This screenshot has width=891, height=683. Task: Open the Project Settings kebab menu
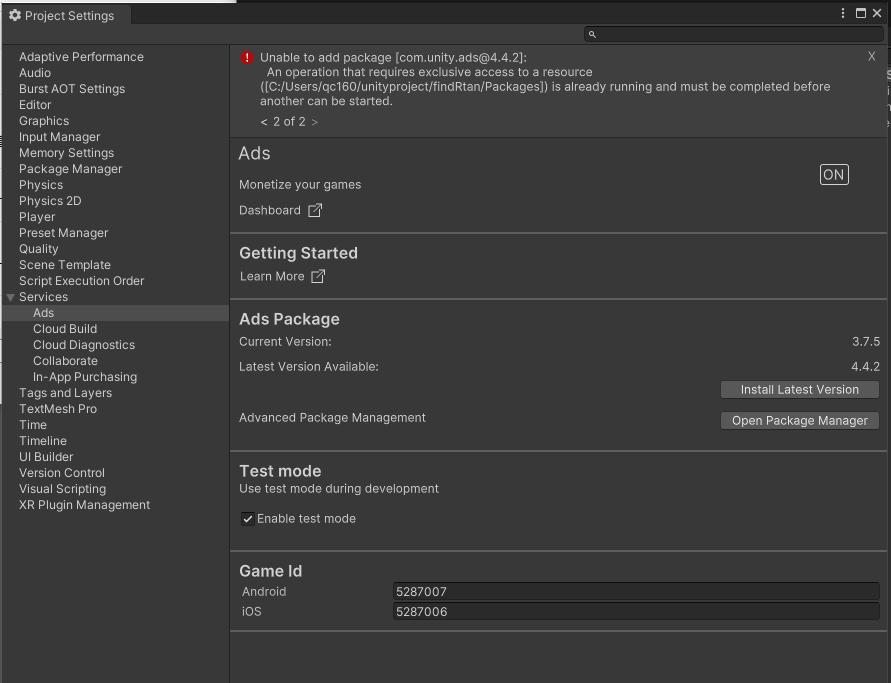(x=843, y=13)
